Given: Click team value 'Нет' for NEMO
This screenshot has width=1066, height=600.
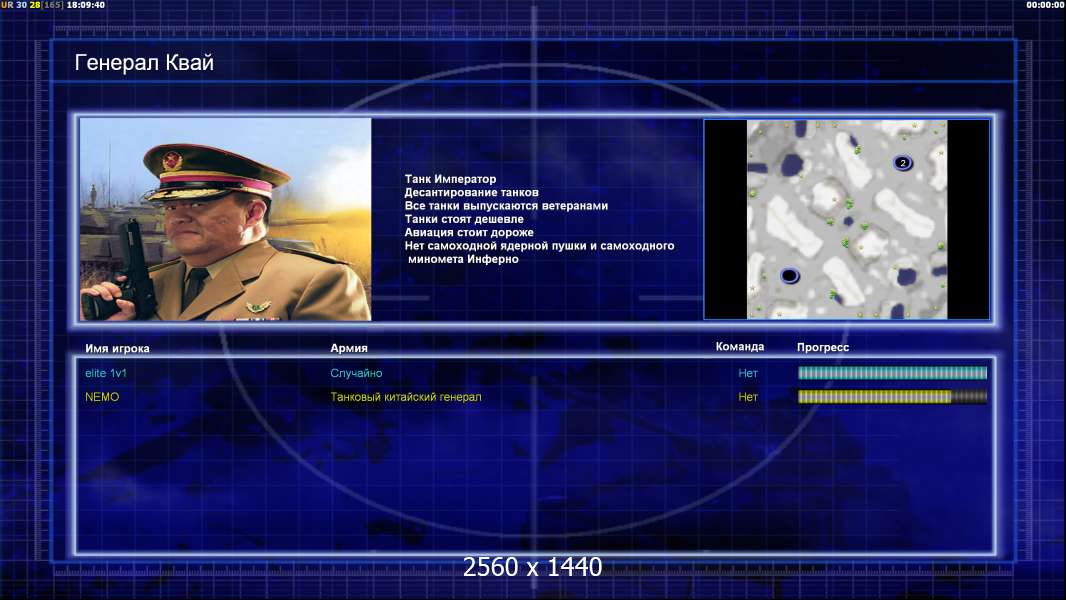Looking at the screenshot, I should (x=748, y=397).
